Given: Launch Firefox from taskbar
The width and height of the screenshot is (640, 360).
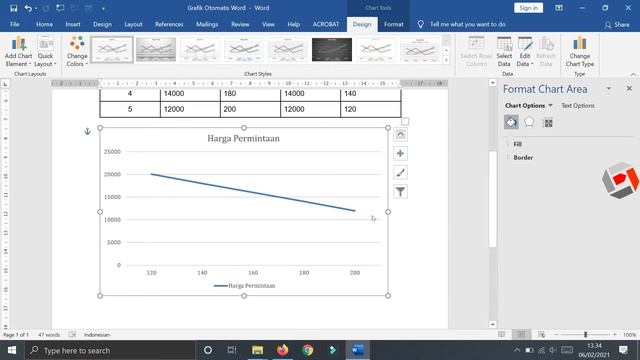Looking at the screenshot, I should click(282, 350).
